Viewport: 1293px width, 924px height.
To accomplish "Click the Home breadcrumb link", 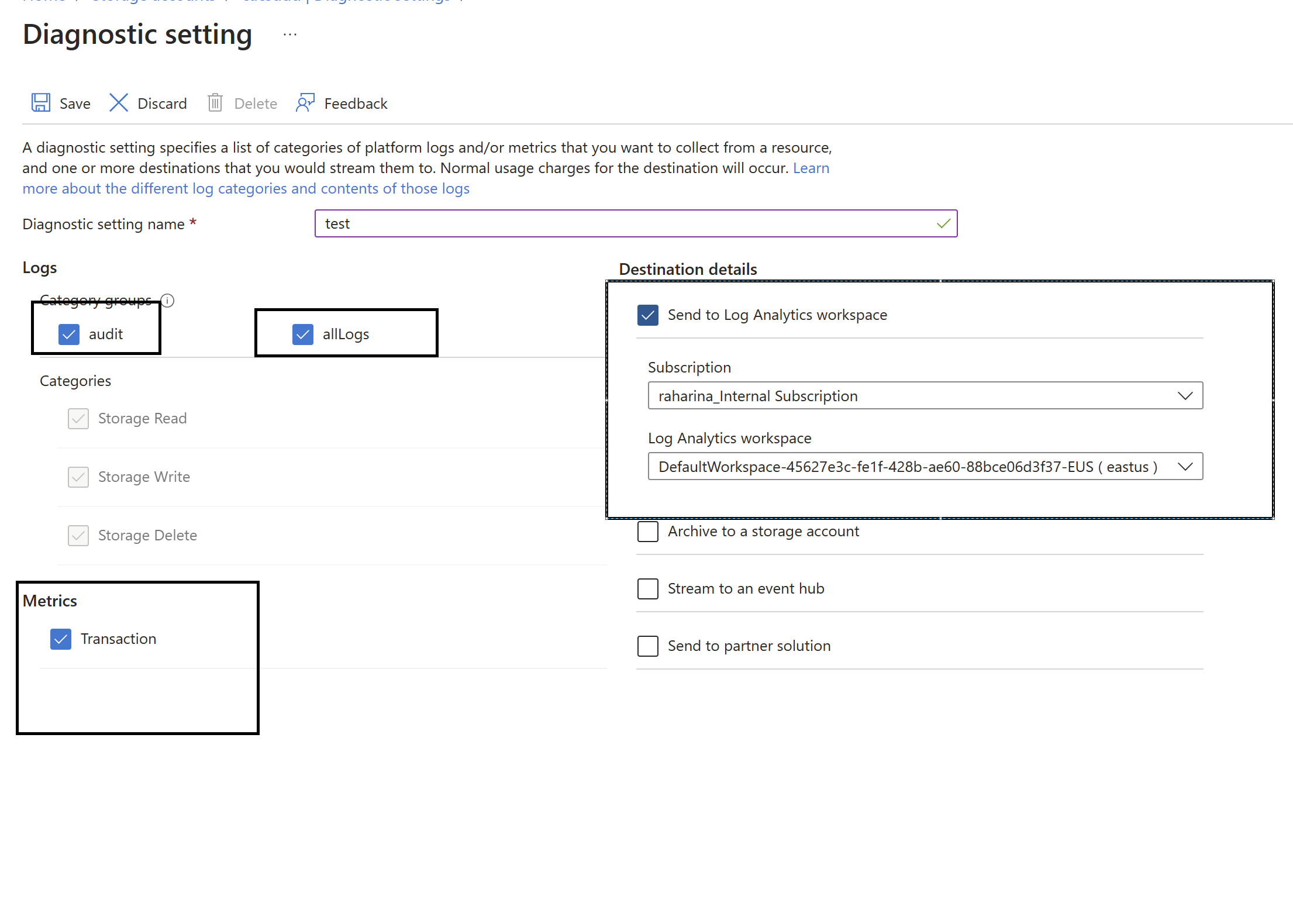I will coord(44,1).
